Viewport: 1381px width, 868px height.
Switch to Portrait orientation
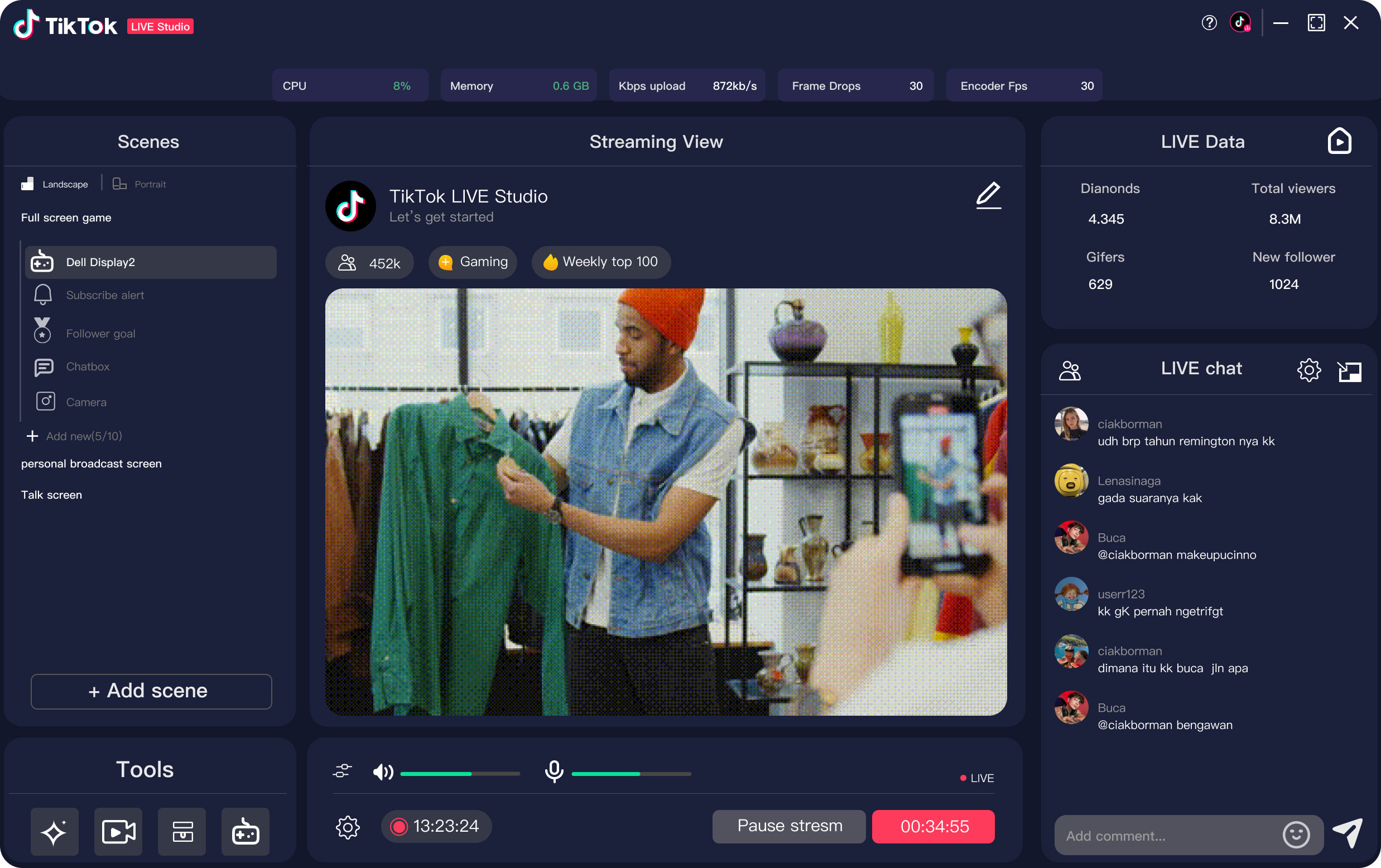coord(139,184)
